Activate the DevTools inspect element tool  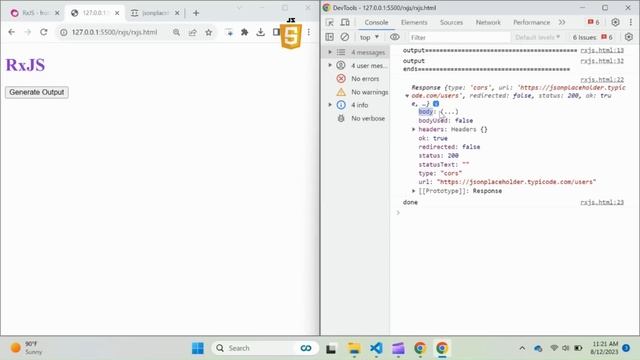pos(329,22)
